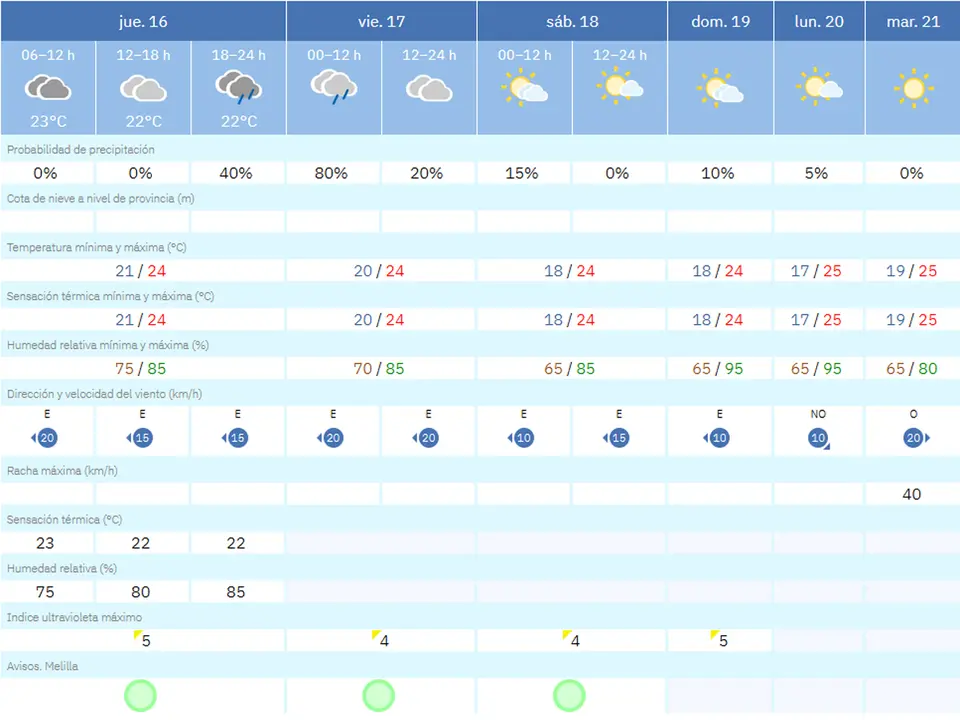The width and height of the screenshot is (960, 720).
Task: Click the 80% precipitation probability value
Action: (x=331, y=173)
